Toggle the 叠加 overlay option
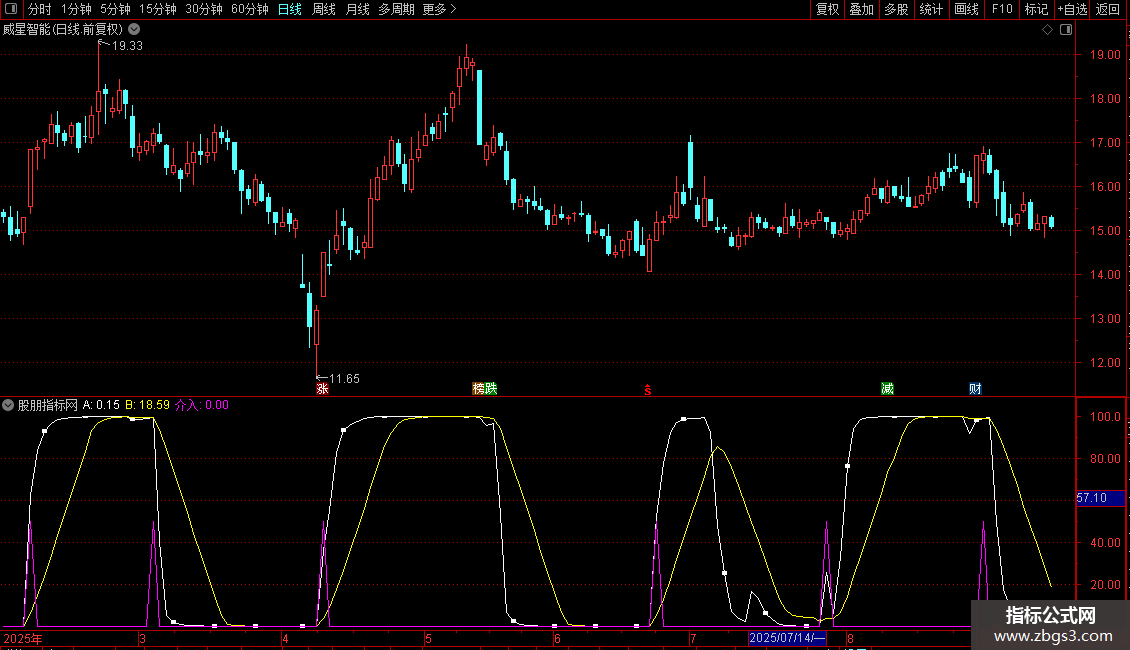The image size is (1130, 650). click(861, 9)
